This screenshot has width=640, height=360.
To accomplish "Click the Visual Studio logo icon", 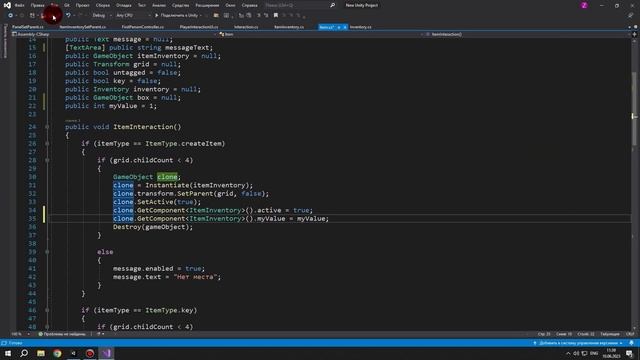I will (7, 5).
